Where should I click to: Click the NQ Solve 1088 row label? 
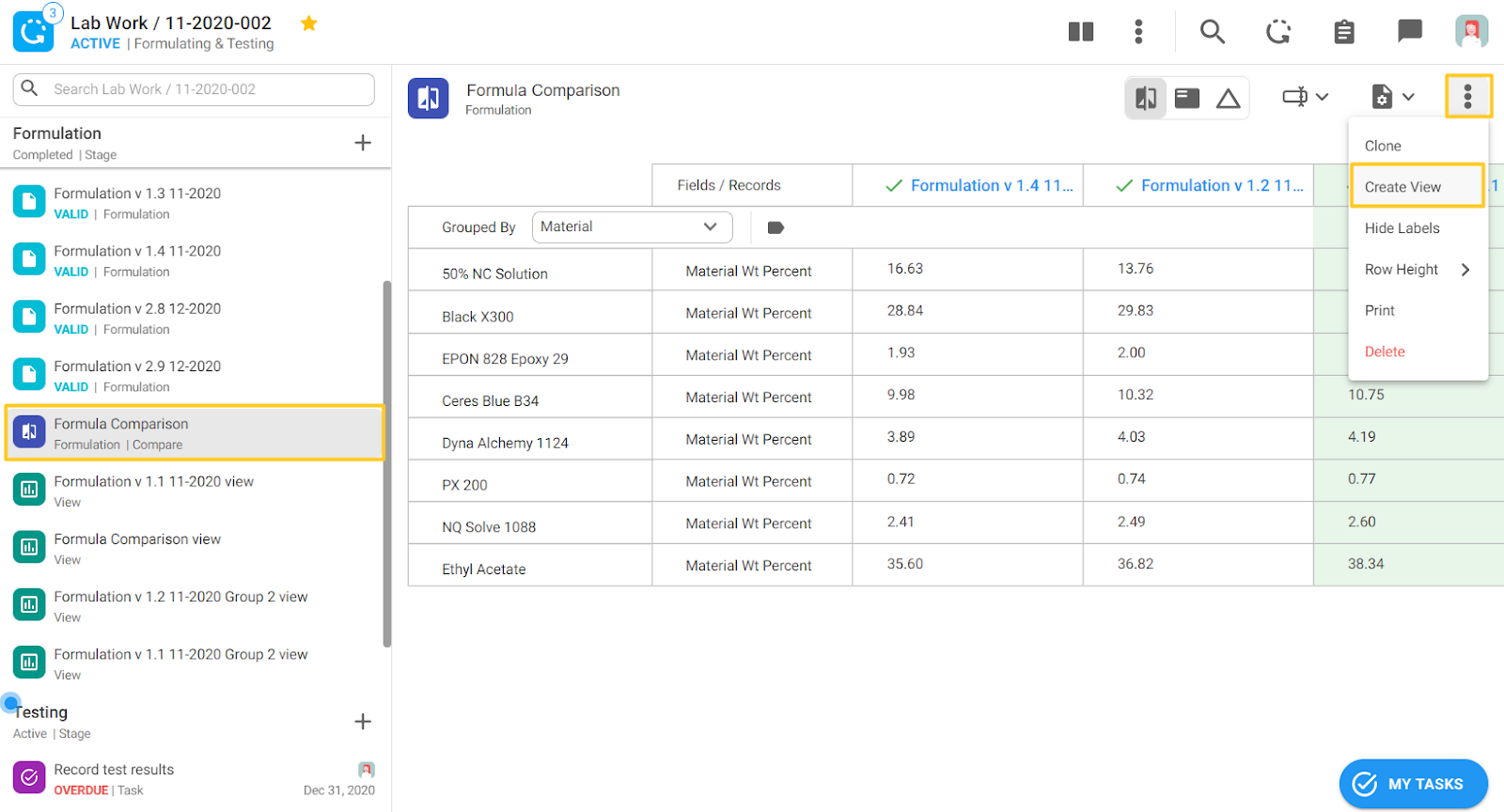click(x=489, y=527)
